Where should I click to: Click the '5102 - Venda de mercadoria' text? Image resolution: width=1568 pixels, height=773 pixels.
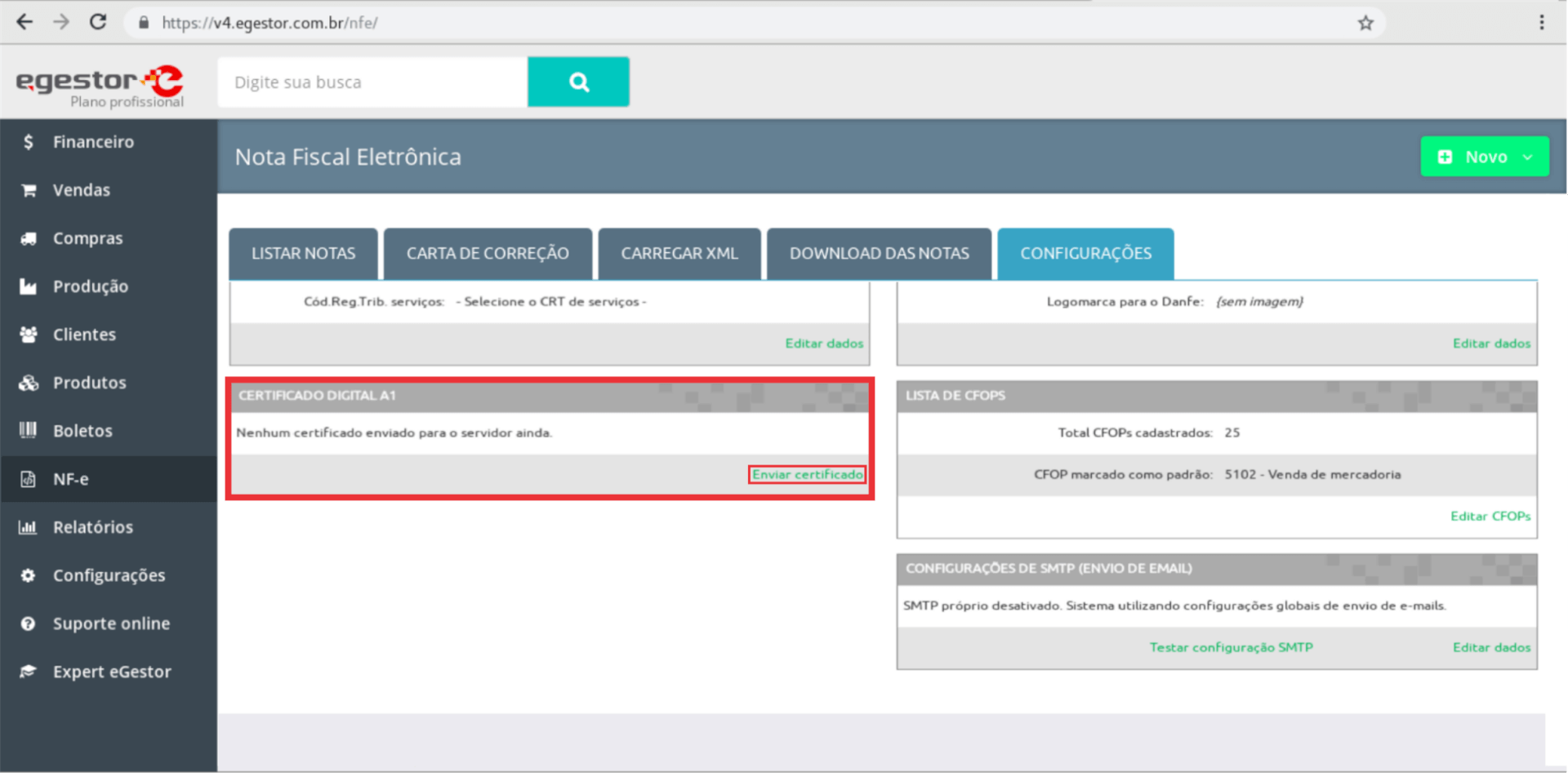click(1312, 475)
